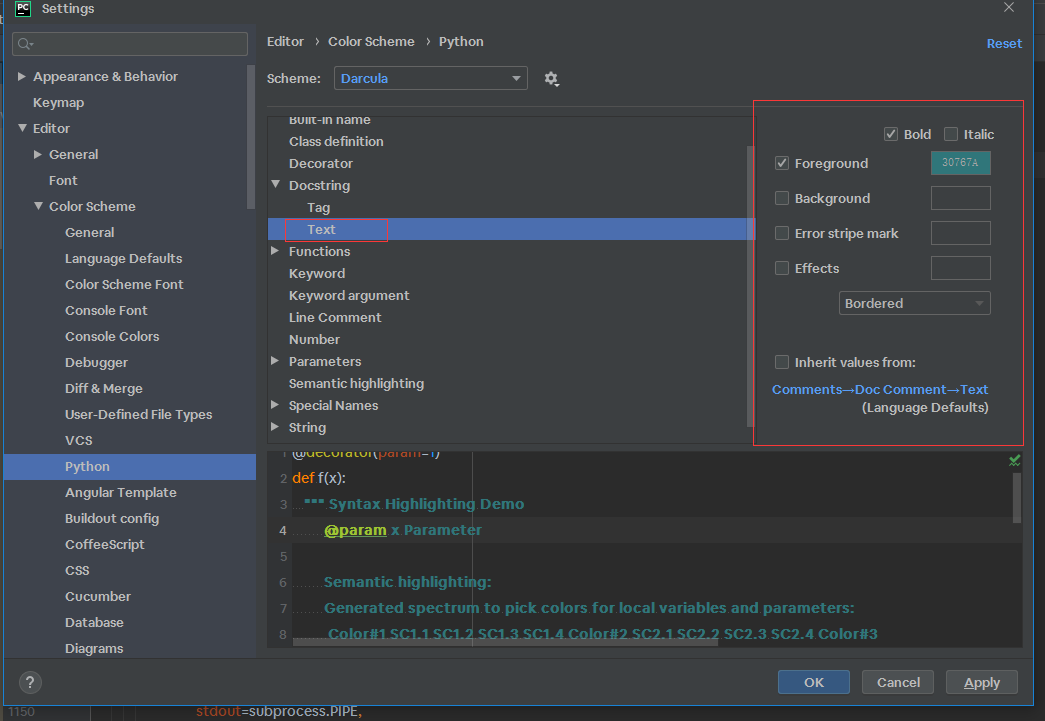Enable the Error stripe mark checkbox
The image size is (1045, 721).
782,233
